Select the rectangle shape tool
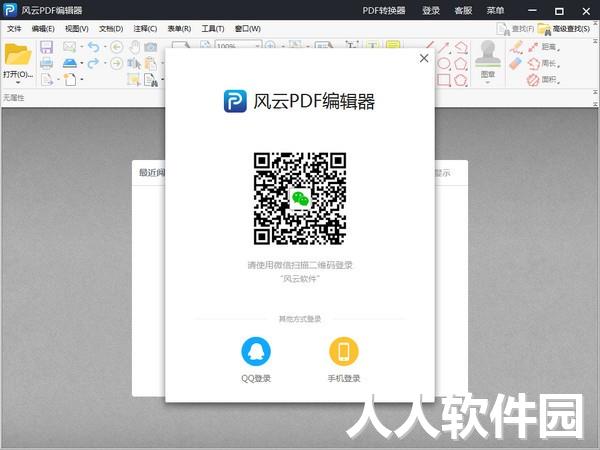This screenshot has height=450, width=600. pos(443,80)
